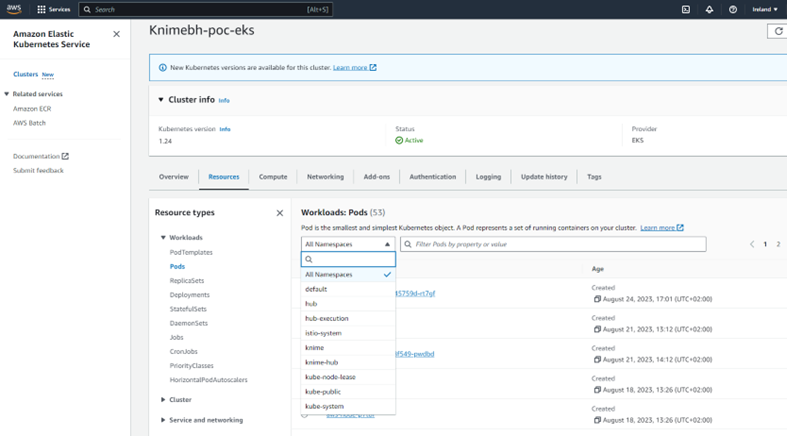Open Info link beside Kubernetes version
Screen dimensions: 787x436
(x=225, y=129)
